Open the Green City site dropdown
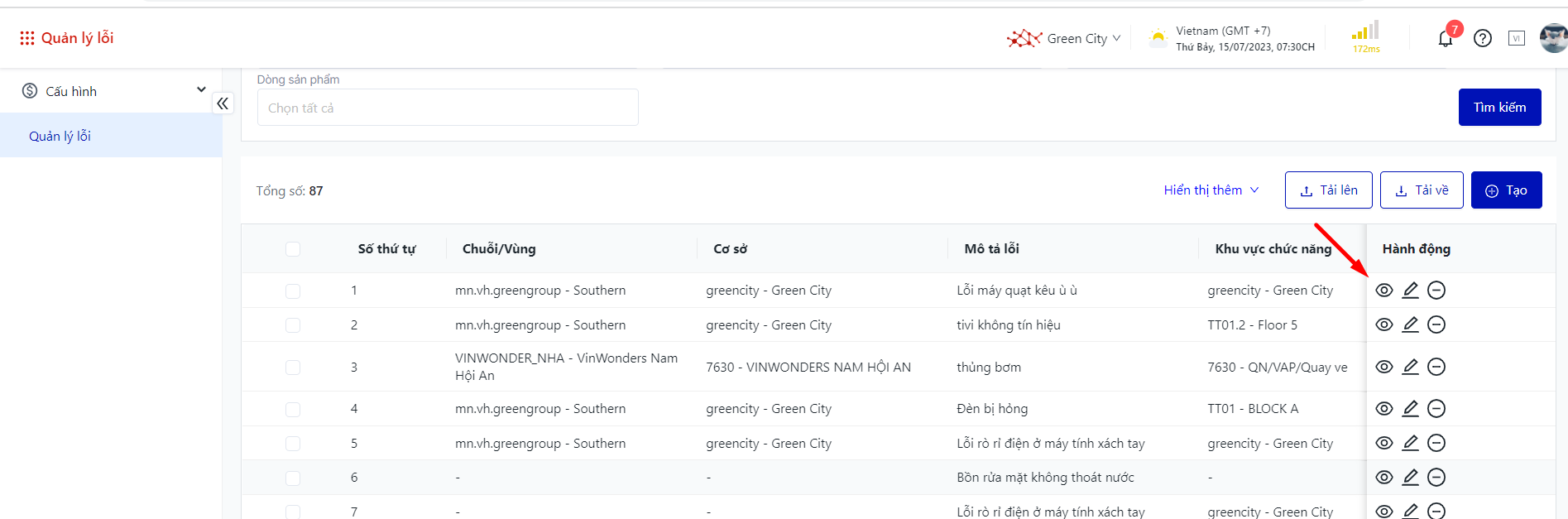The image size is (1568, 519). (x=1076, y=39)
